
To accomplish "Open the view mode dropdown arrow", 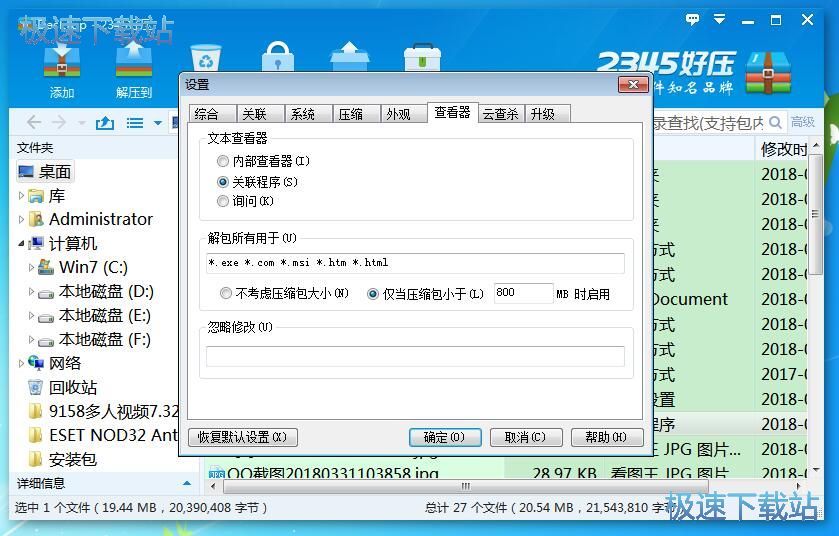I will (x=158, y=123).
